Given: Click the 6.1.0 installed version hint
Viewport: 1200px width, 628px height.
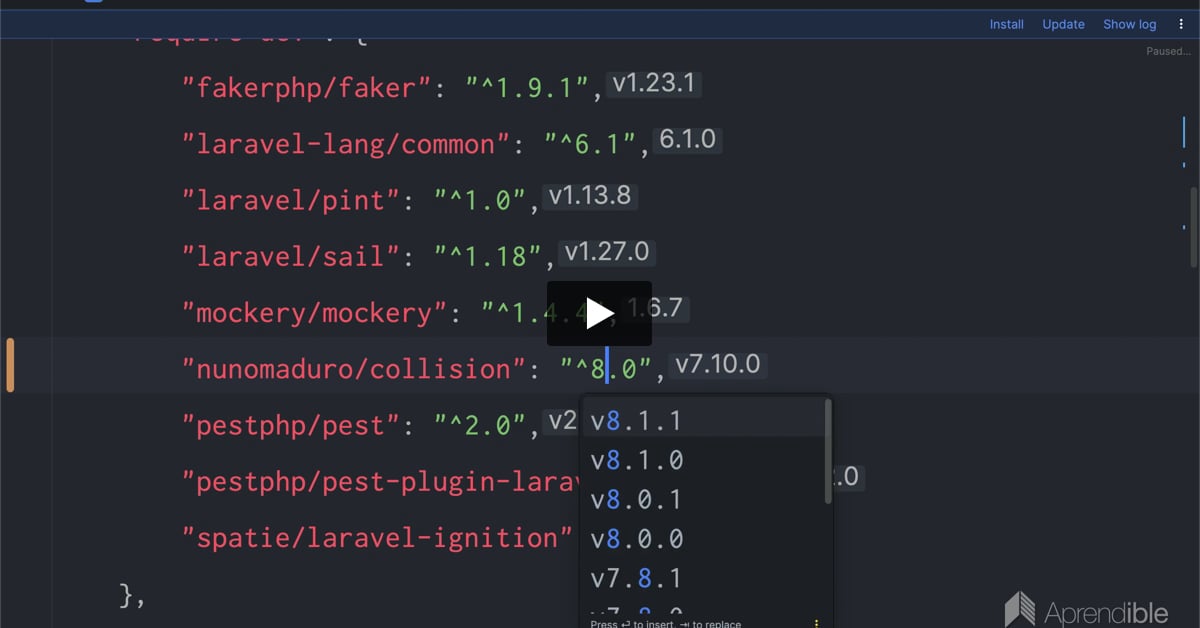Looking at the screenshot, I should [x=688, y=140].
